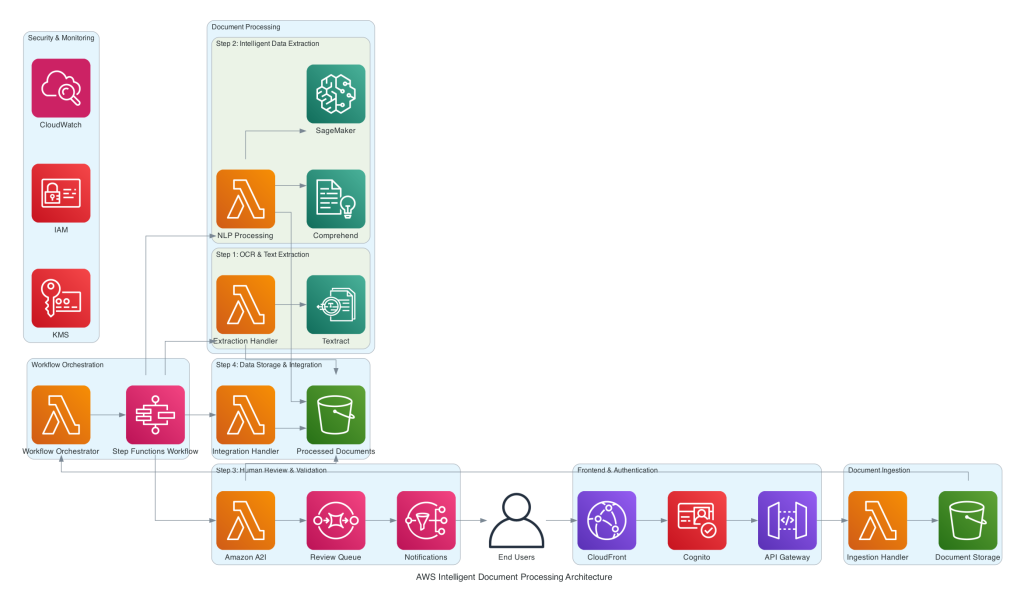Viewport: 1024px width, 593px height.
Task: Click the Amazon A2I Lambda icon
Action: click(246, 521)
